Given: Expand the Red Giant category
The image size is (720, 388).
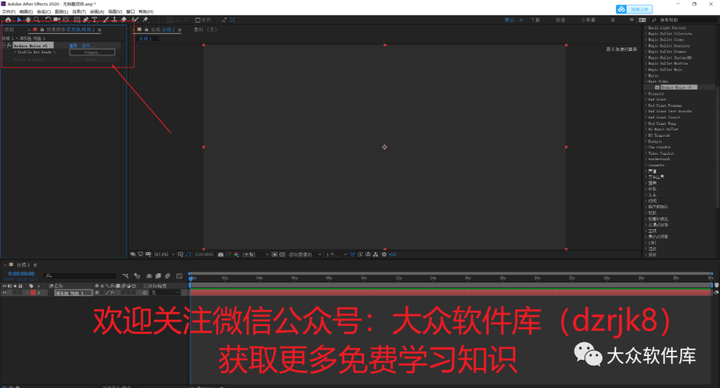Looking at the screenshot, I should pyautogui.click(x=646, y=99).
